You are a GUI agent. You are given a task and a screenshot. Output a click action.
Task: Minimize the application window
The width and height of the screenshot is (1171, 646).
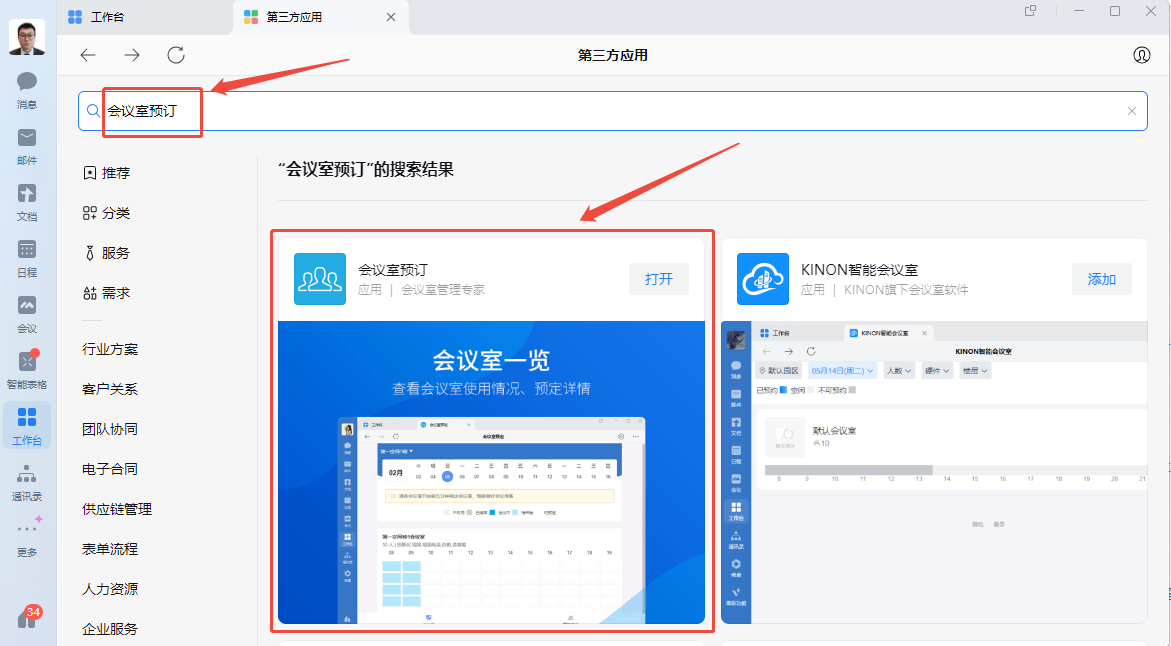(1079, 11)
